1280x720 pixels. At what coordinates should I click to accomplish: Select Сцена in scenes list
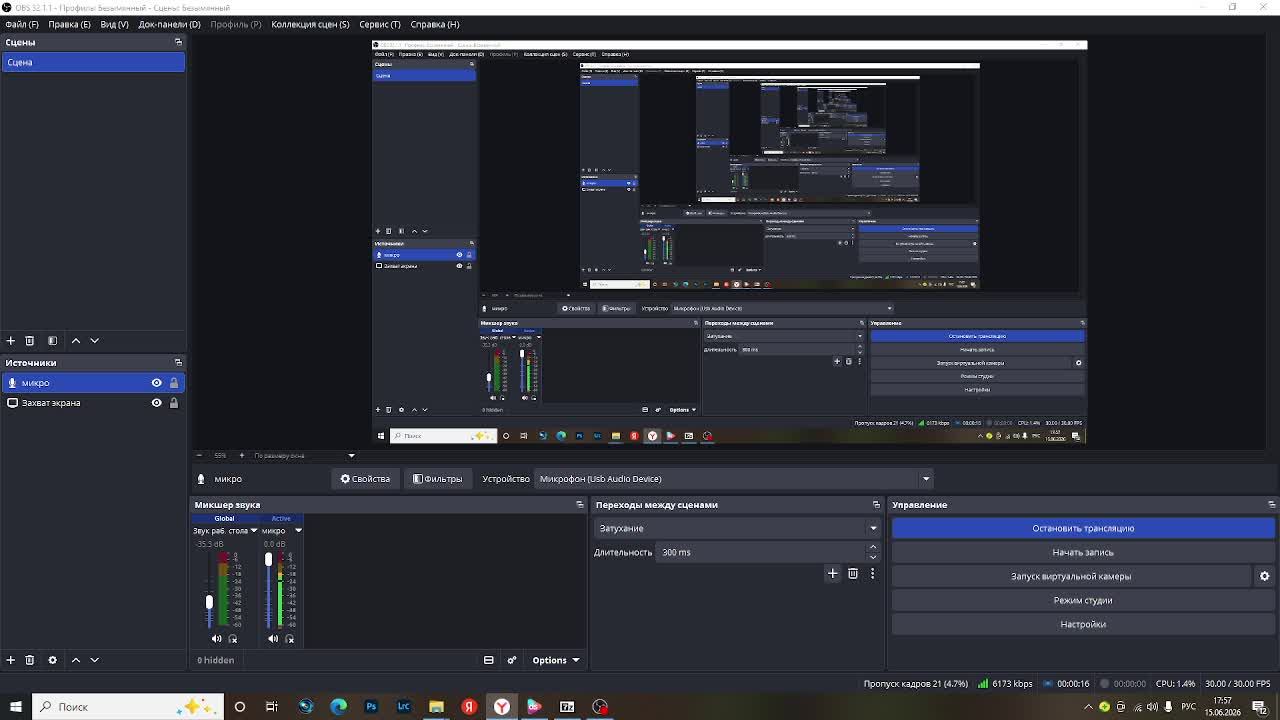point(92,62)
